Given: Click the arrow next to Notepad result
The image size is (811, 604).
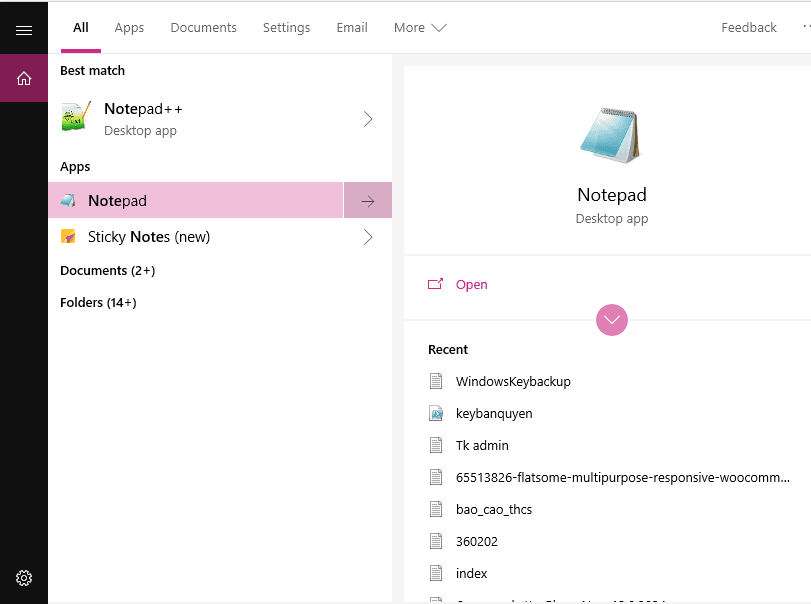Looking at the screenshot, I should tap(368, 201).
